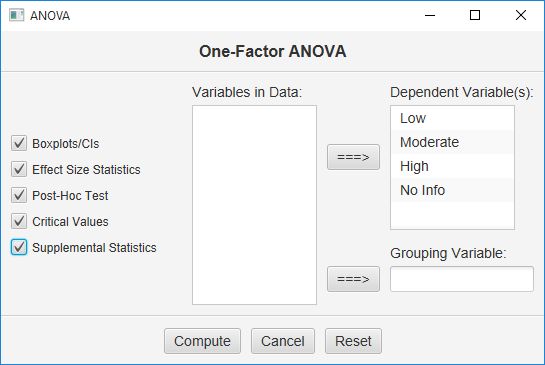Maximize the ANOVA window
The width and height of the screenshot is (545, 365).
pos(475,15)
